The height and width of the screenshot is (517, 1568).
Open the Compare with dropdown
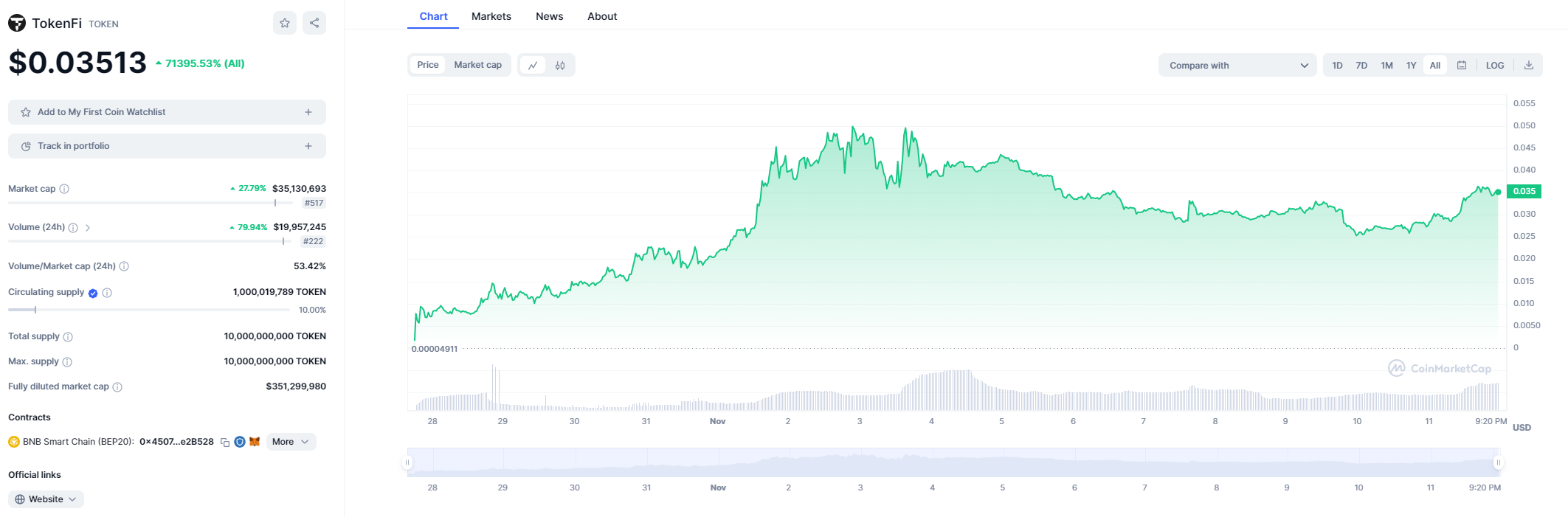coord(1237,66)
